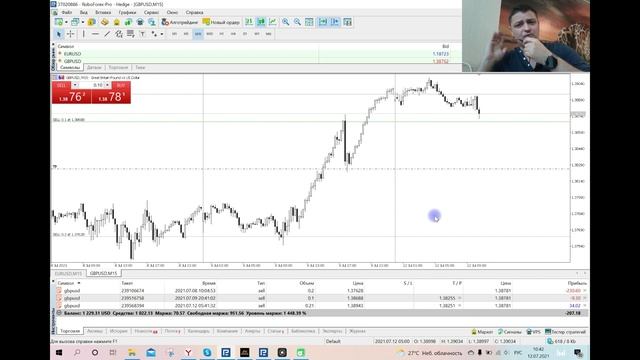Decrease volume arrow in one-click panel
The height and width of the screenshot is (360, 640).
coord(75,85)
